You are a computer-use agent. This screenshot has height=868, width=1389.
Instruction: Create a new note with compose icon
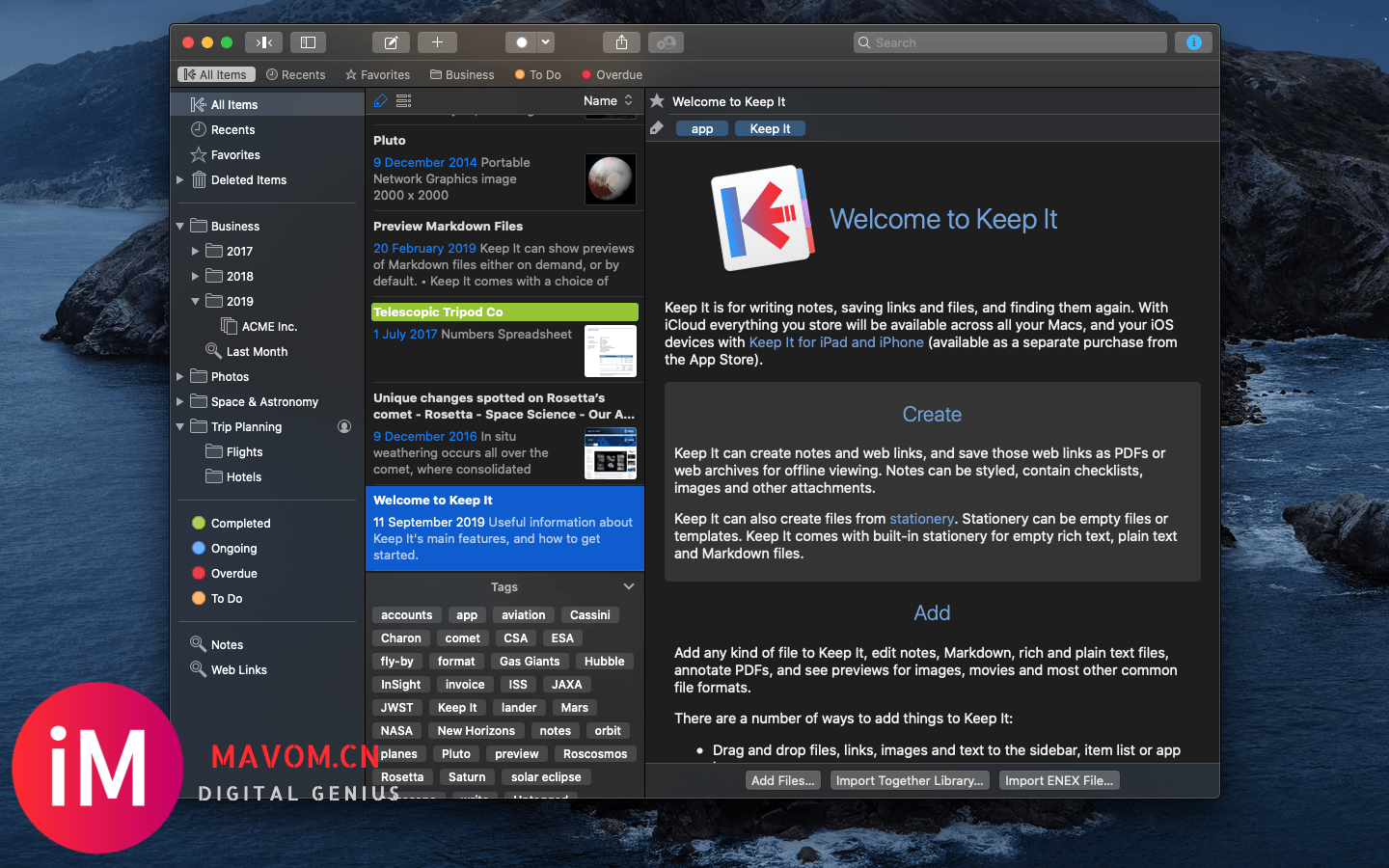pyautogui.click(x=391, y=42)
